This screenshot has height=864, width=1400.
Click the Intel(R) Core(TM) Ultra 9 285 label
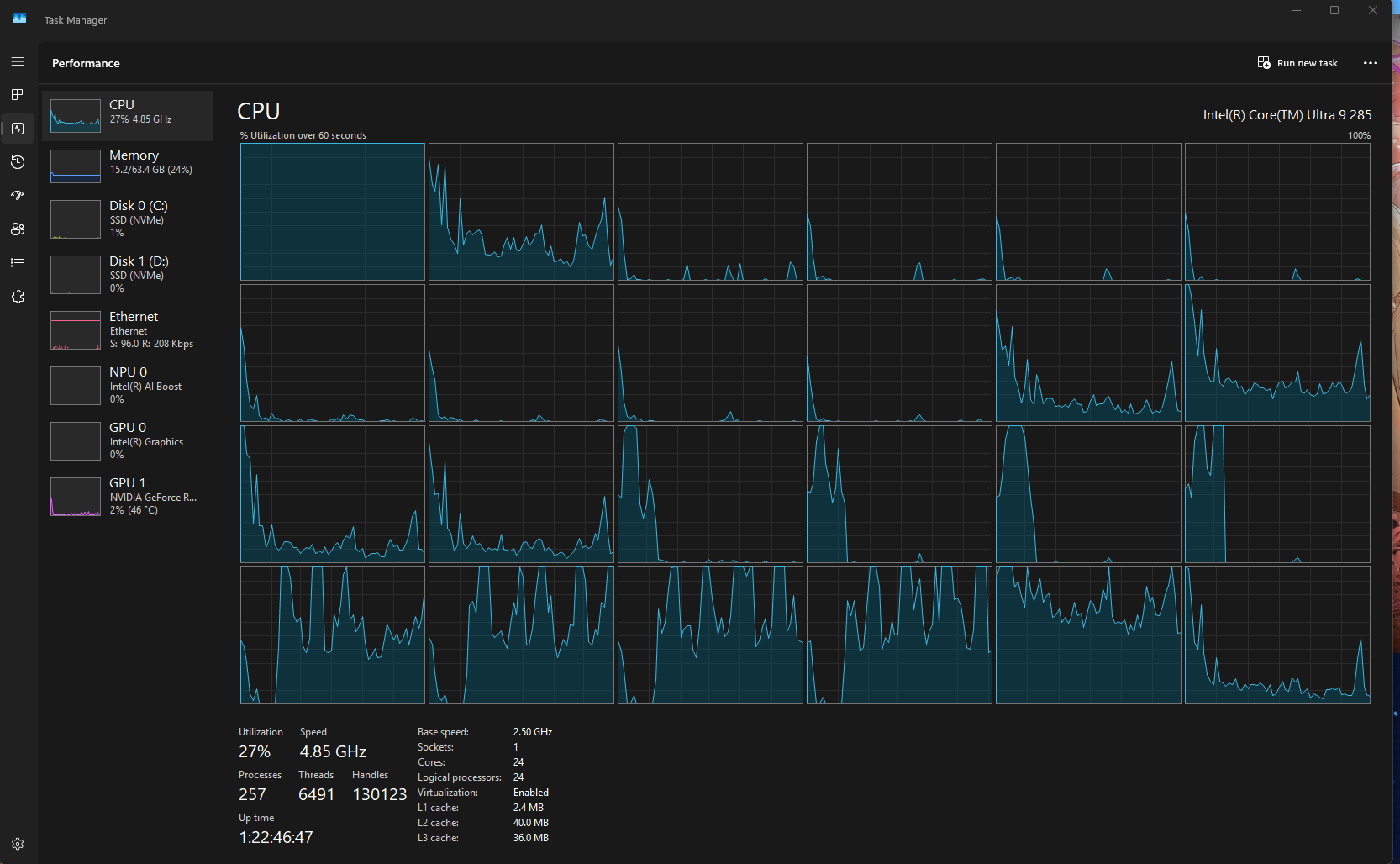pos(1287,115)
